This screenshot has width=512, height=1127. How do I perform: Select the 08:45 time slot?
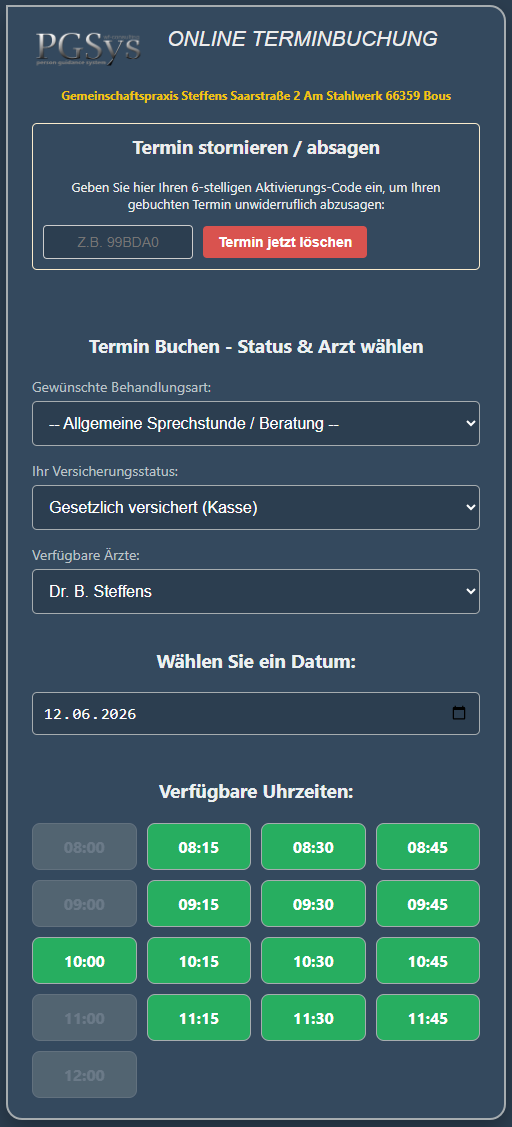(x=428, y=847)
